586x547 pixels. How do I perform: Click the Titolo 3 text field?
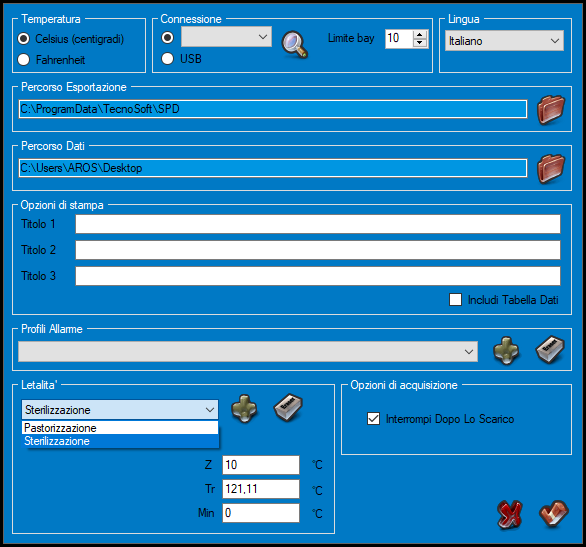coord(318,276)
